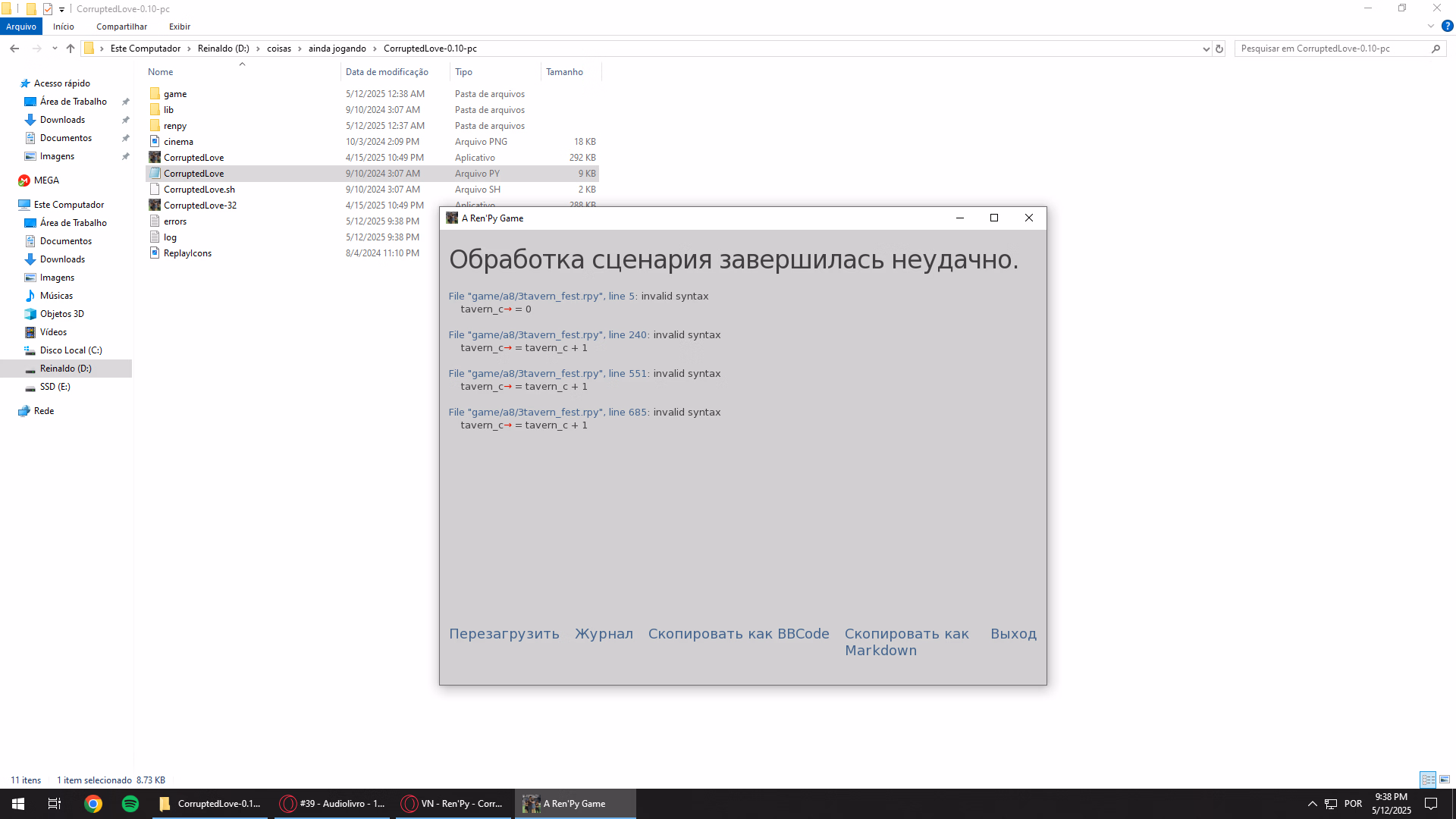Click the Up folder arrow icon
This screenshot has width=1456, height=819.
click(x=71, y=49)
